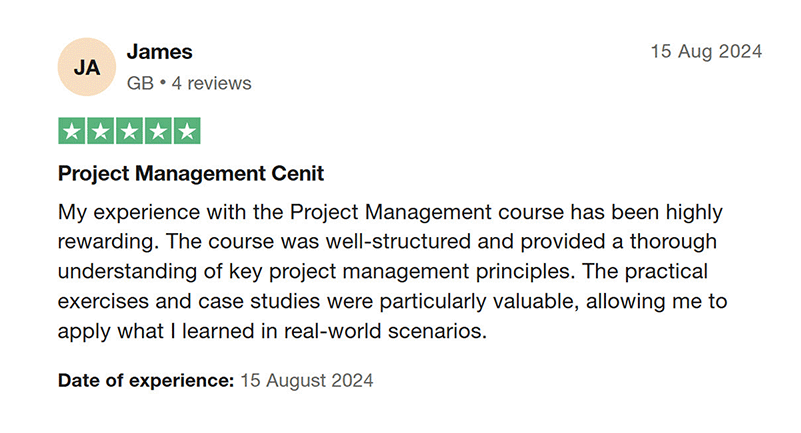
Task: Click the fourth green rating star
Action: coord(158,131)
